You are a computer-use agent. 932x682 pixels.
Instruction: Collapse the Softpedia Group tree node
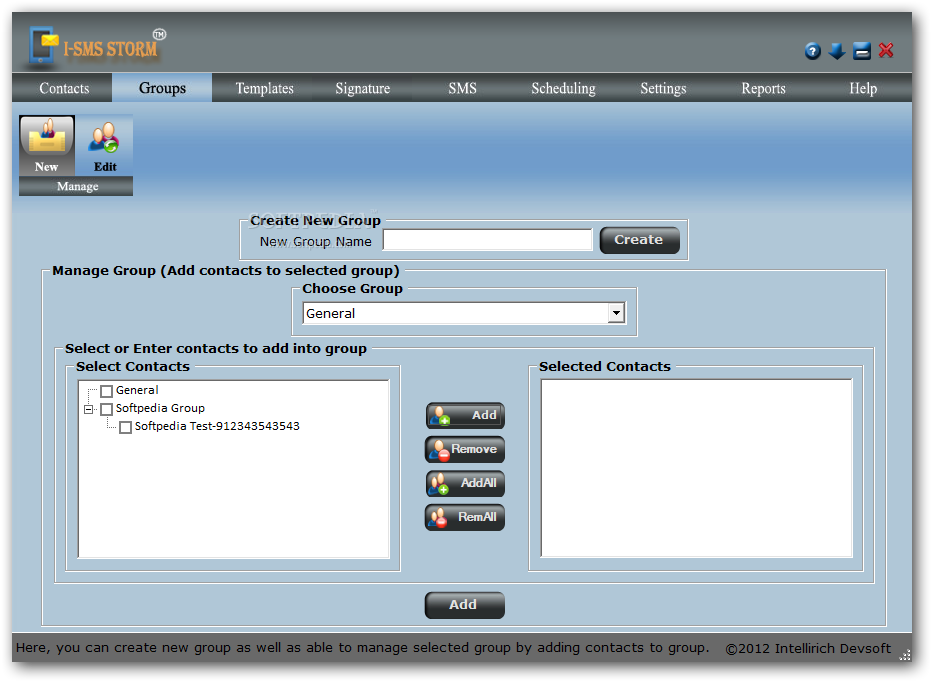pos(89,409)
